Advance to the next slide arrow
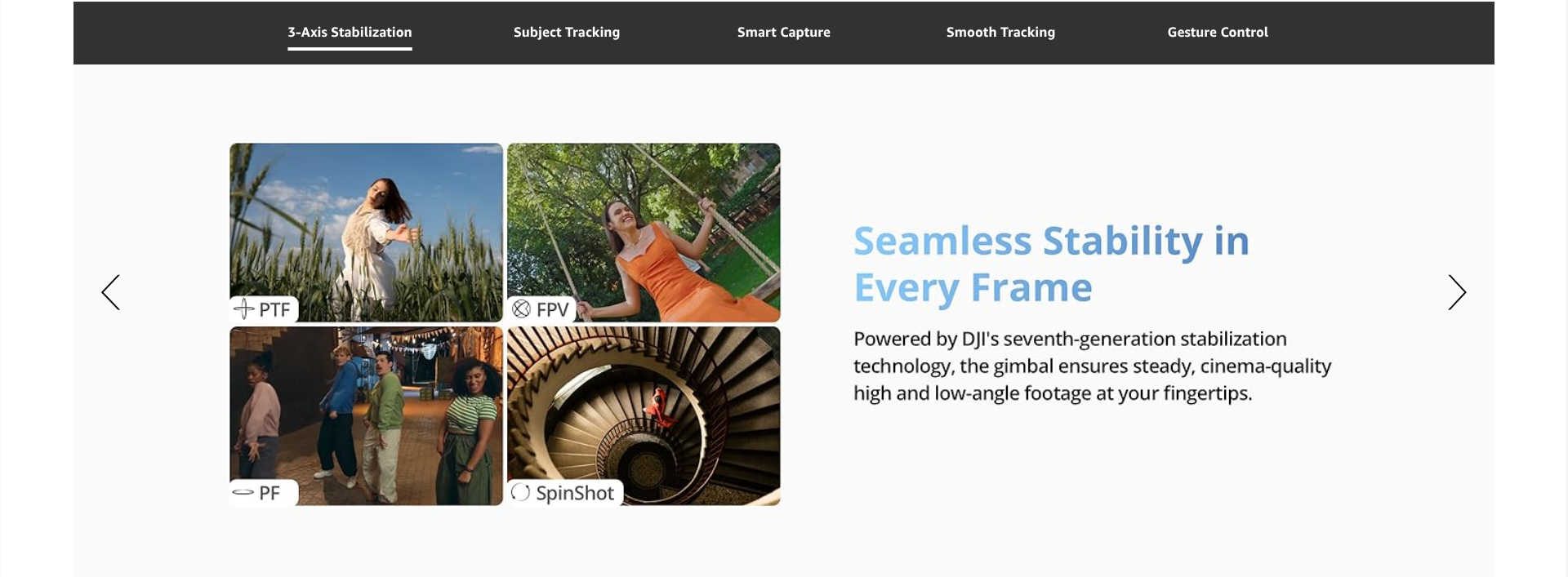 (1457, 292)
